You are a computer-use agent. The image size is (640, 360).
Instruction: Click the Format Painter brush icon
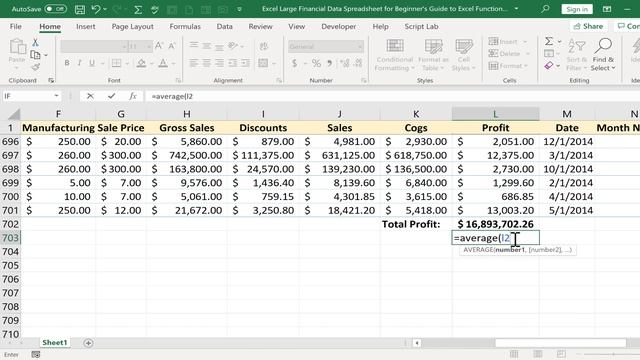click(x=36, y=67)
